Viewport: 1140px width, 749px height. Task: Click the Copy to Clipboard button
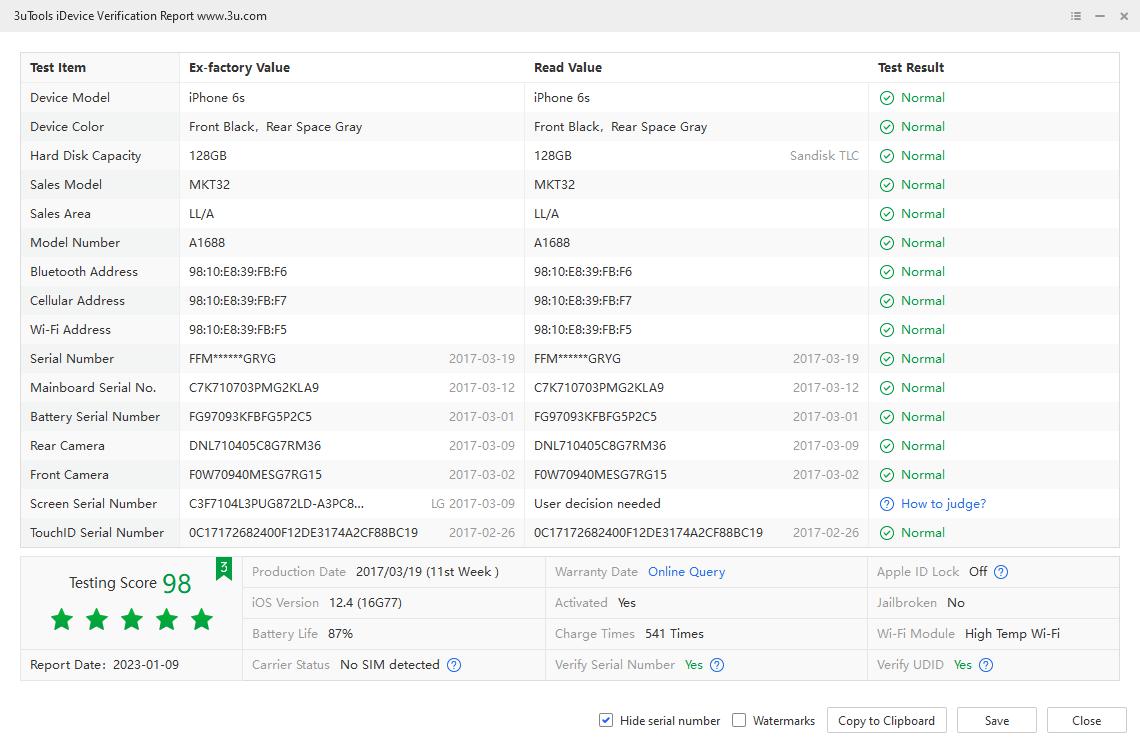(x=886, y=721)
